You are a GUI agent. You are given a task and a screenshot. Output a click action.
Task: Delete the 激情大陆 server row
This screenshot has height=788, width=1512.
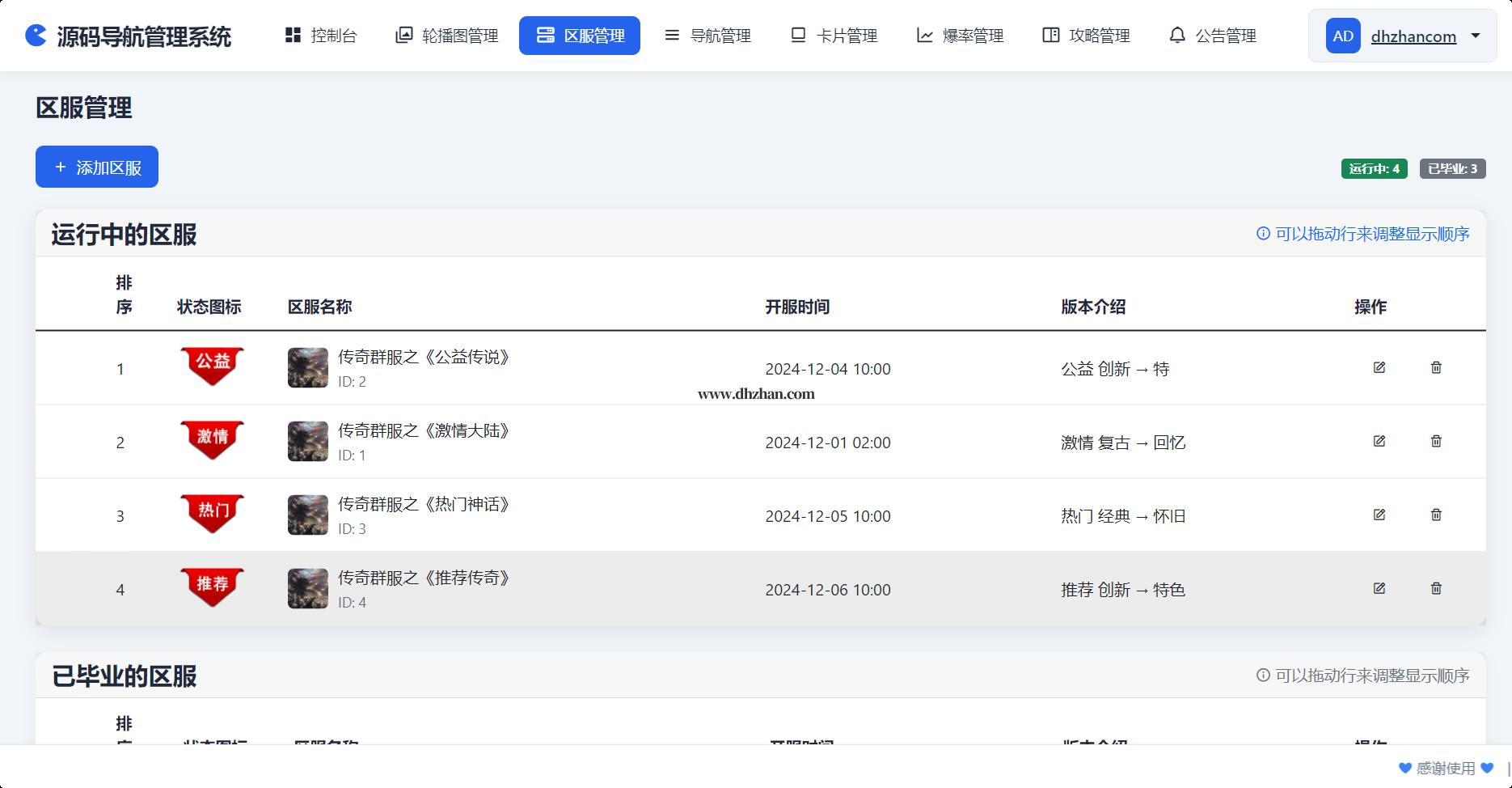point(1436,441)
